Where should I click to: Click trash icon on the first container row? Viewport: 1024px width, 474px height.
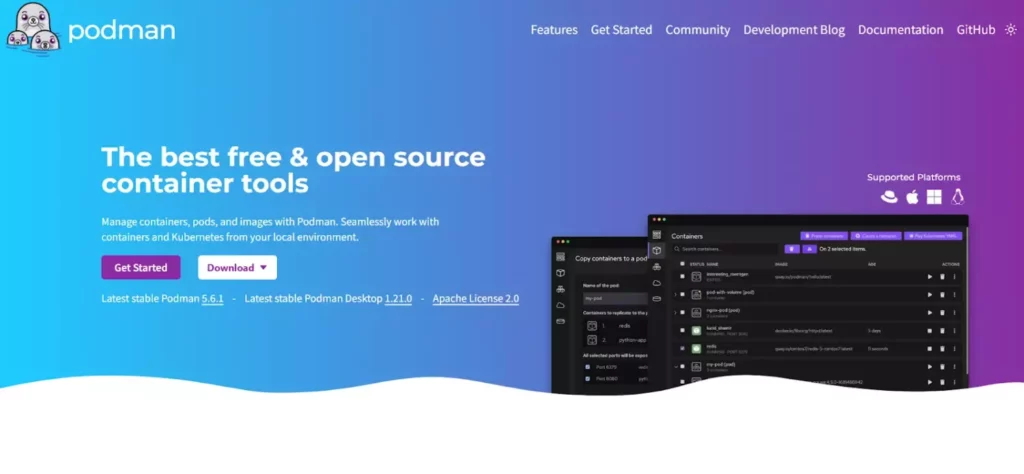click(x=941, y=276)
